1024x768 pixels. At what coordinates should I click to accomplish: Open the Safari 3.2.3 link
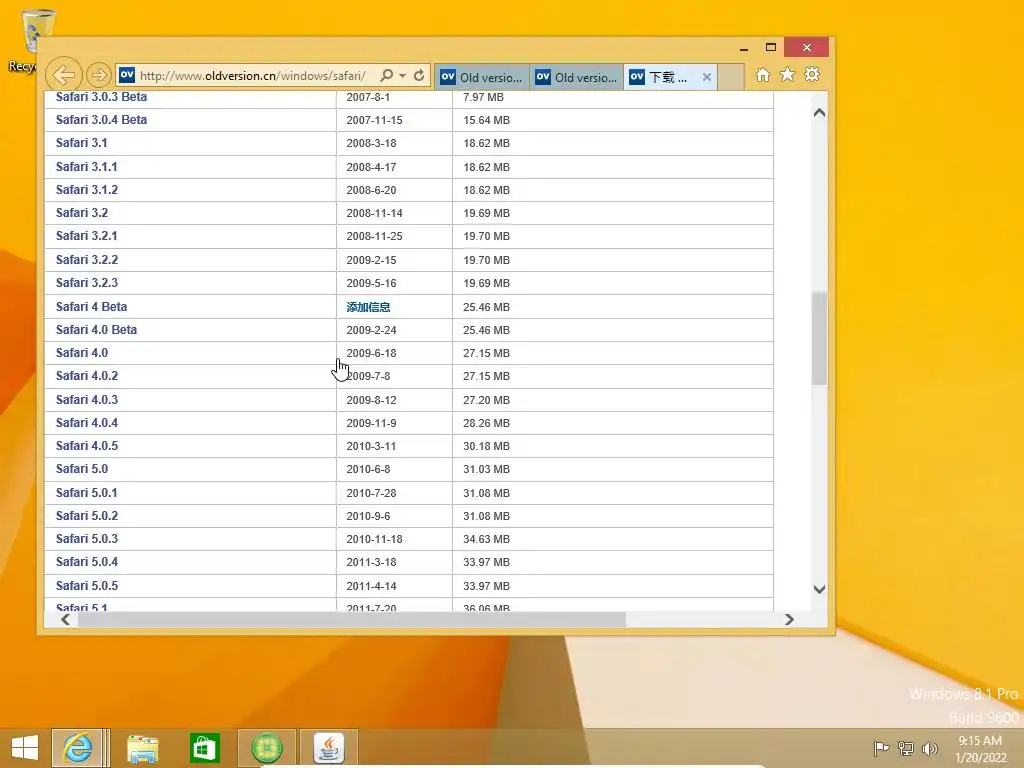tap(87, 283)
